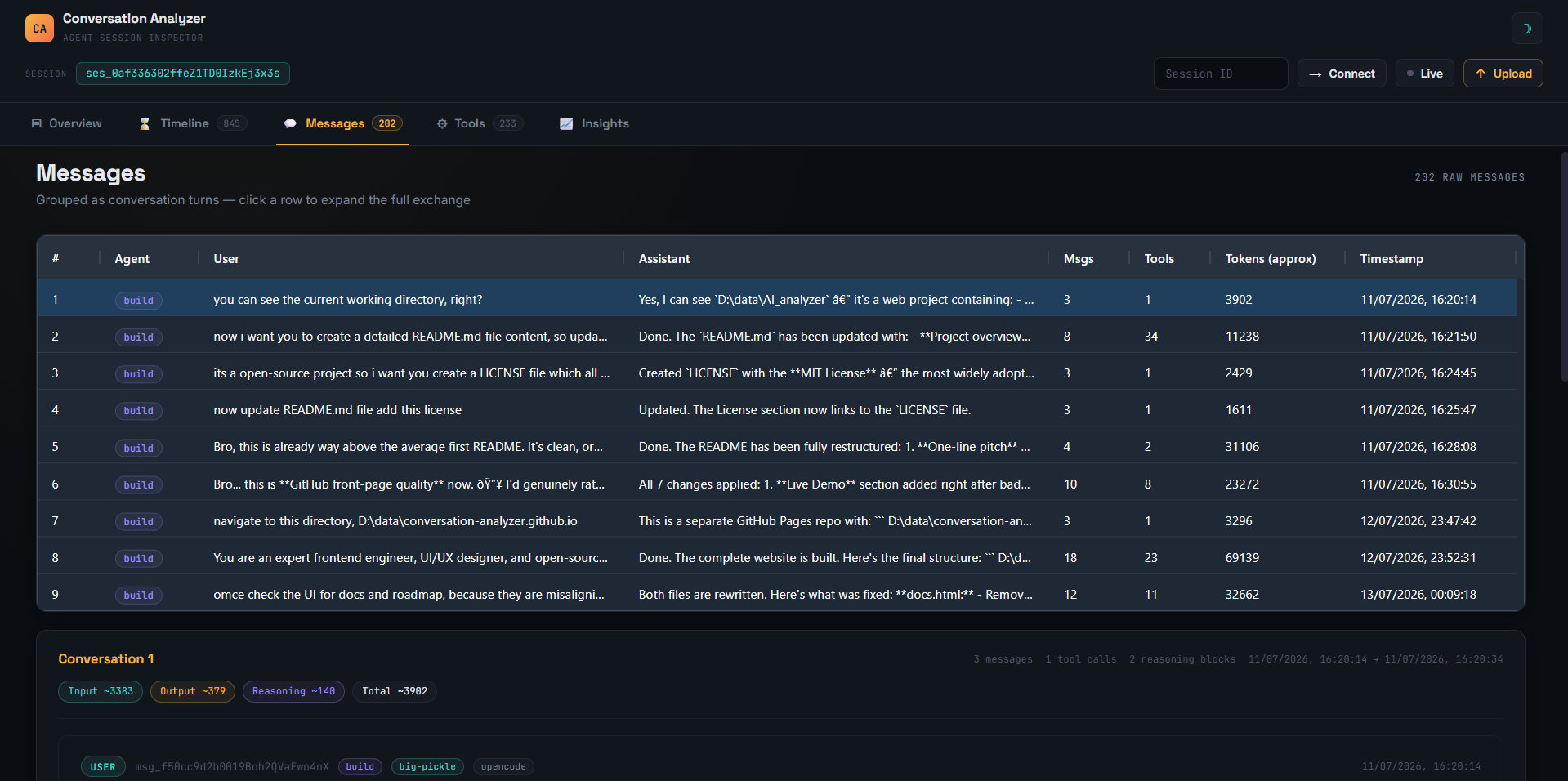The width and height of the screenshot is (1568, 781).
Task: Click the Upload button
Action: pyautogui.click(x=1503, y=74)
